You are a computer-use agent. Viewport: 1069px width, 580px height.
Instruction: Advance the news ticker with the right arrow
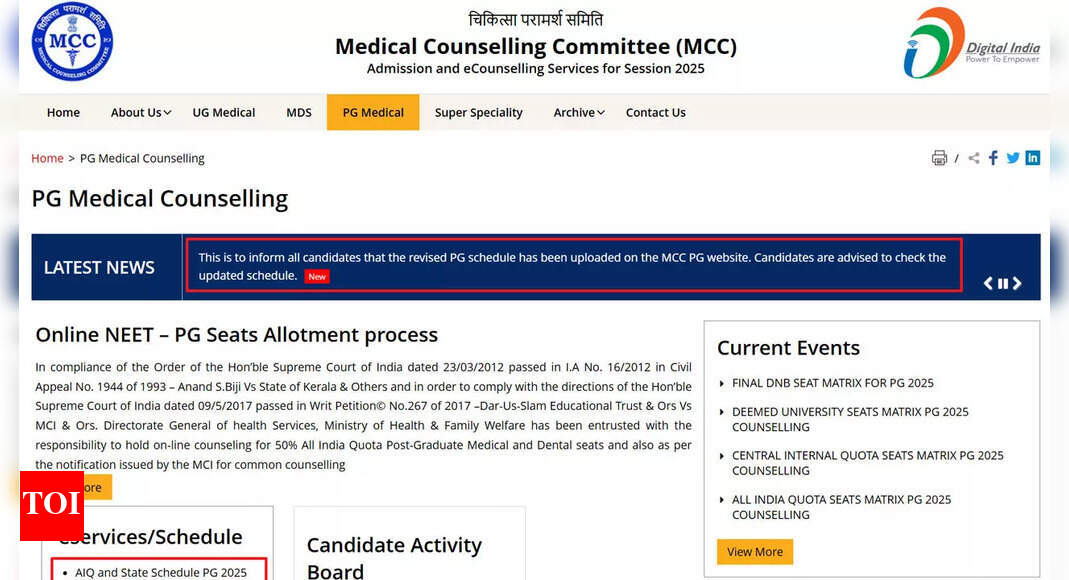pos(1018,283)
